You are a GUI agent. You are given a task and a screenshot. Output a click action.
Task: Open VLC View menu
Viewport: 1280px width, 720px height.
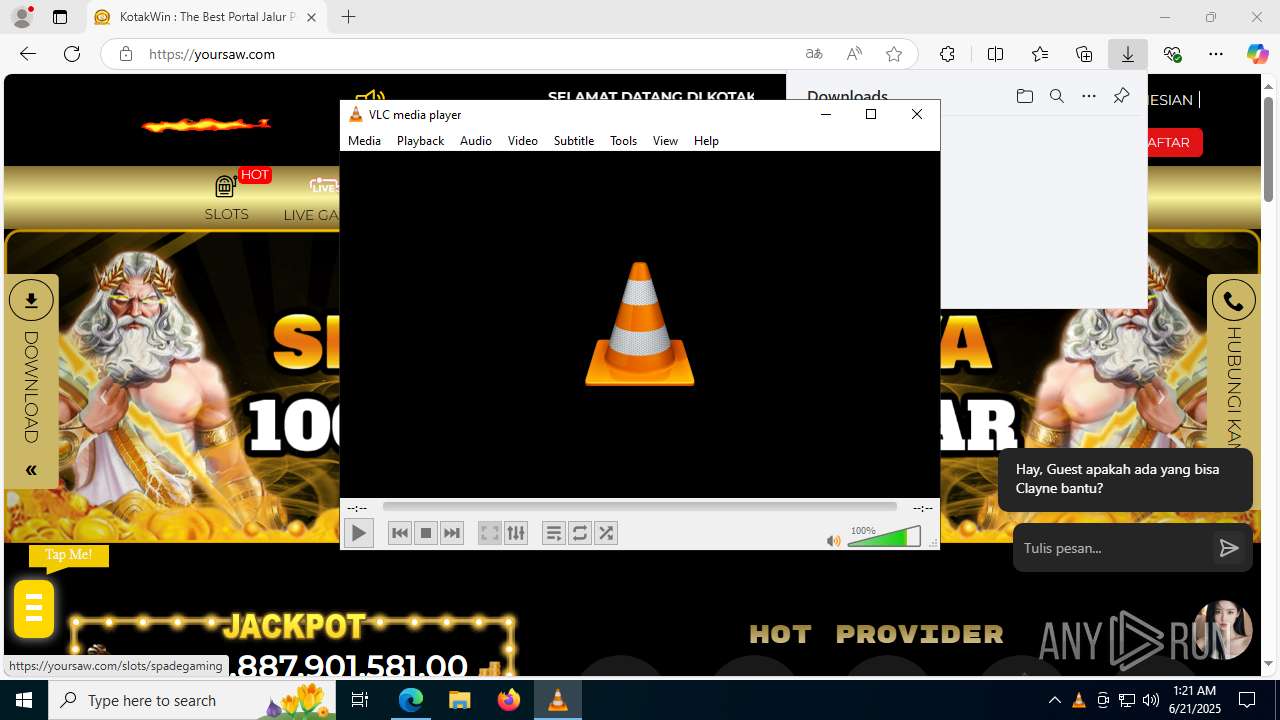tap(665, 141)
